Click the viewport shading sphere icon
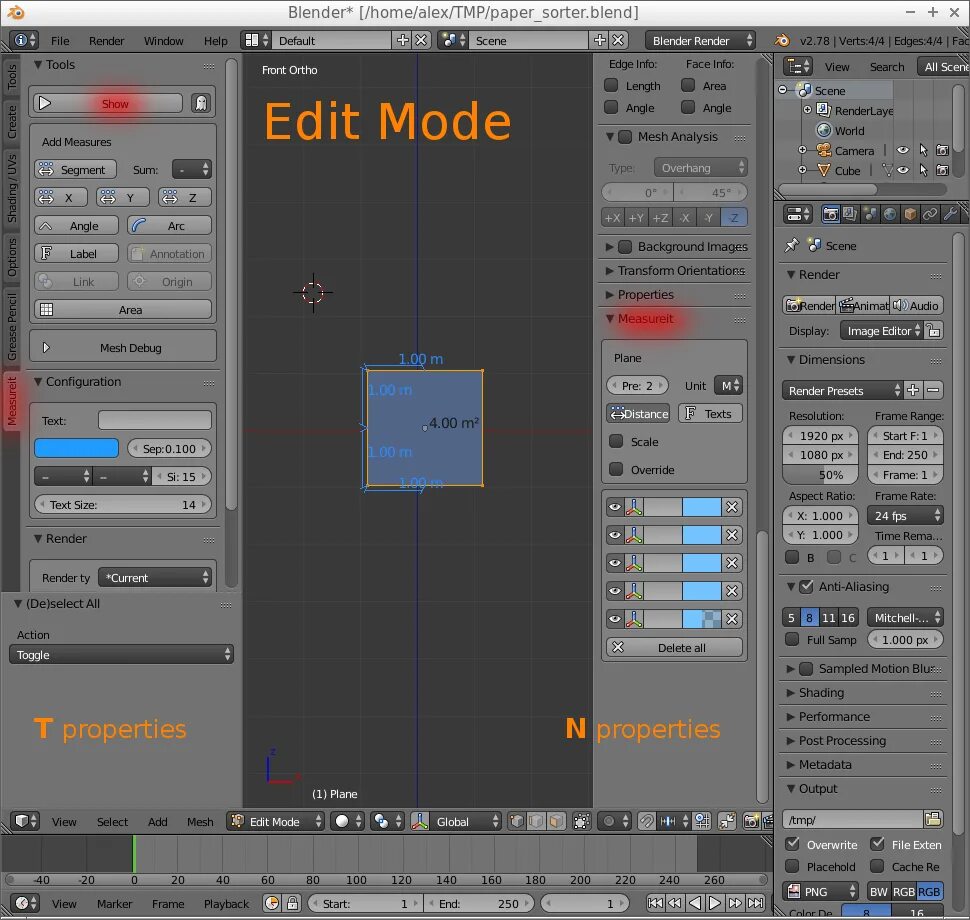The height and width of the screenshot is (920, 970). pyautogui.click(x=348, y=822)
